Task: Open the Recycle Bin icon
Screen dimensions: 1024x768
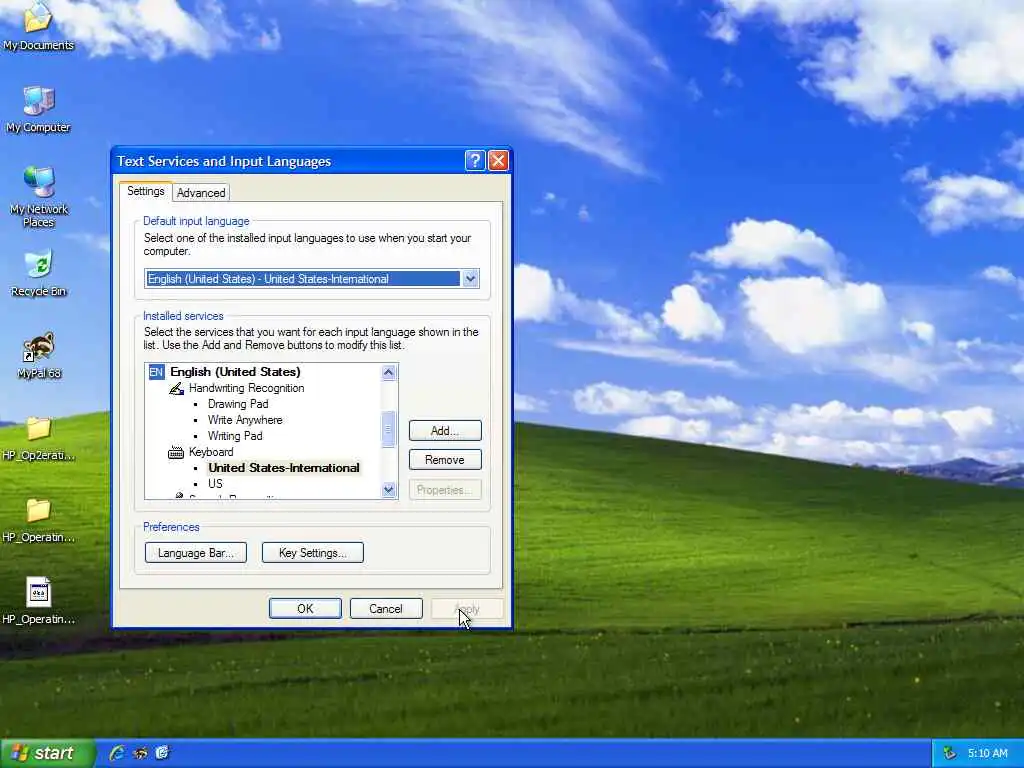Action: click(39, 273)
